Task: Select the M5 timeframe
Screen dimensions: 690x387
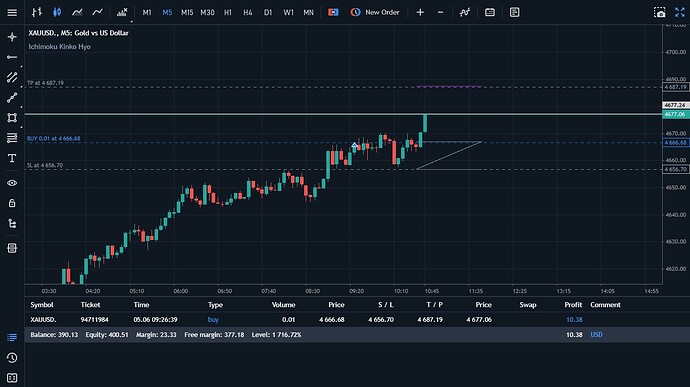Action: (167, 12)
